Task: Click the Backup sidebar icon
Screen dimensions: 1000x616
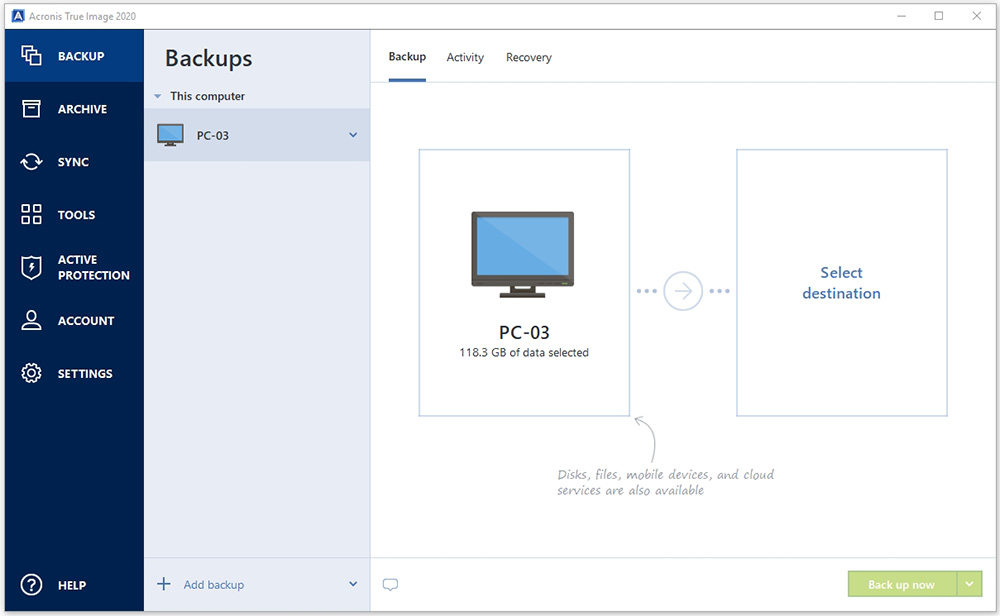Action: [x=31, y=55]
